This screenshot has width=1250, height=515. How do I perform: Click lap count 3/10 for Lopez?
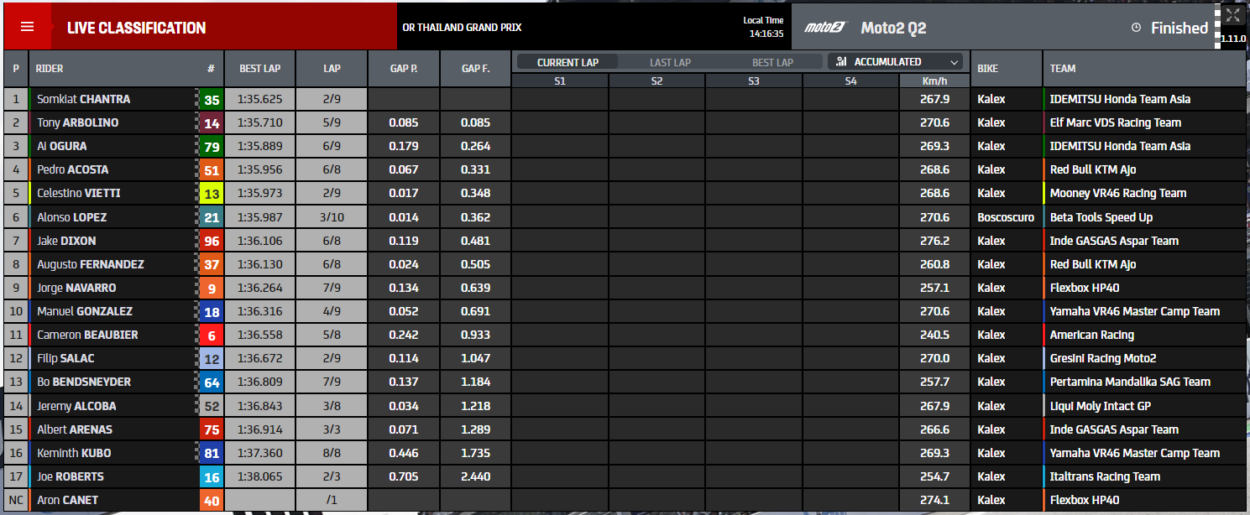coord(332,217)
